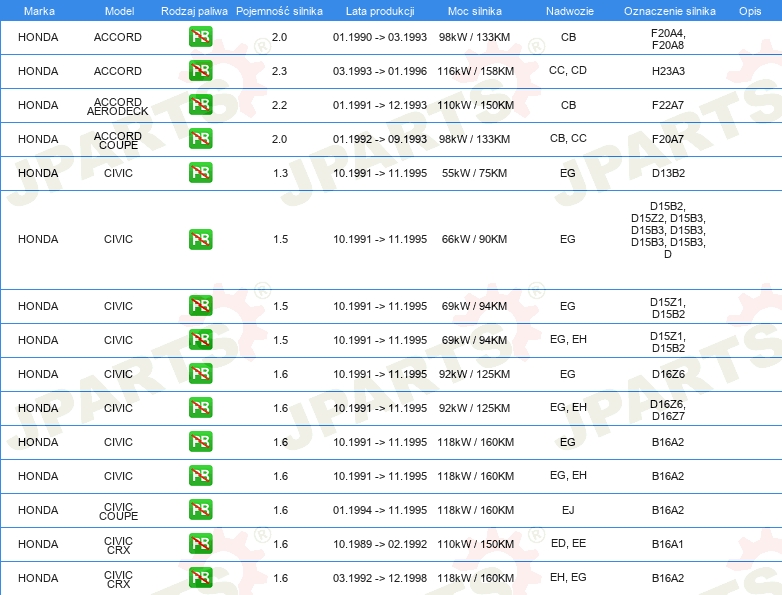Image resolution: width=782 pixels, height=595 pixels.
Task: Click the Lata produkcji column header
Action: coord(380,11)
